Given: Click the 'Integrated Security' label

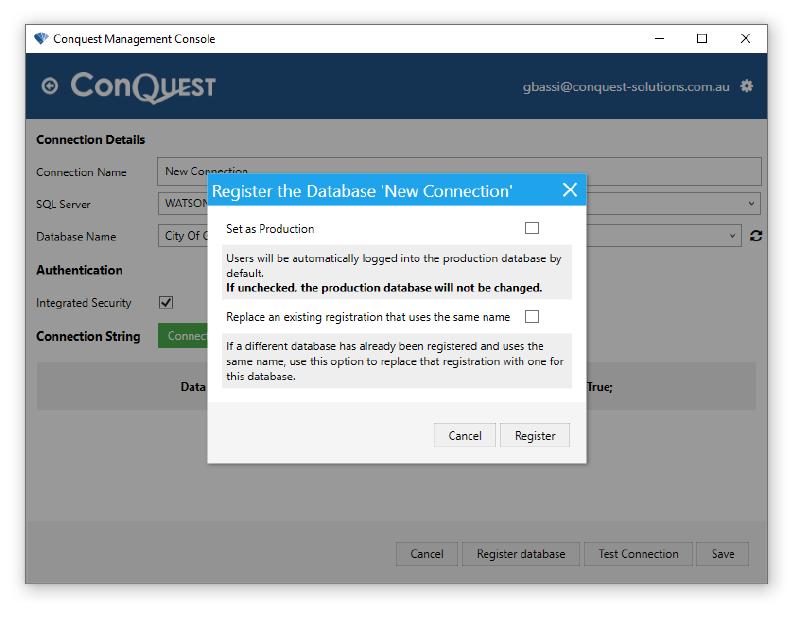Looking at the screenshot, I should coord(84,303).
